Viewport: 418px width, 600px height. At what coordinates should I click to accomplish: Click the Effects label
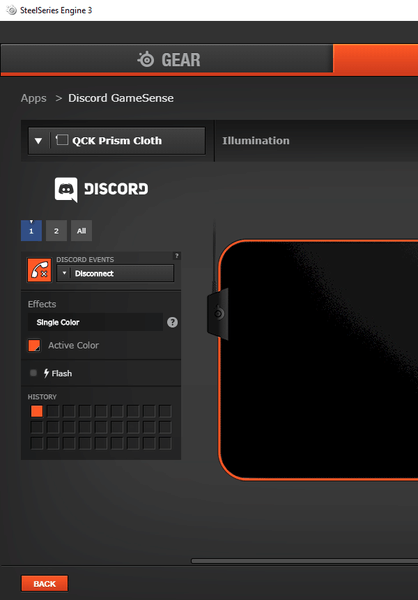[x=42, y=304]
